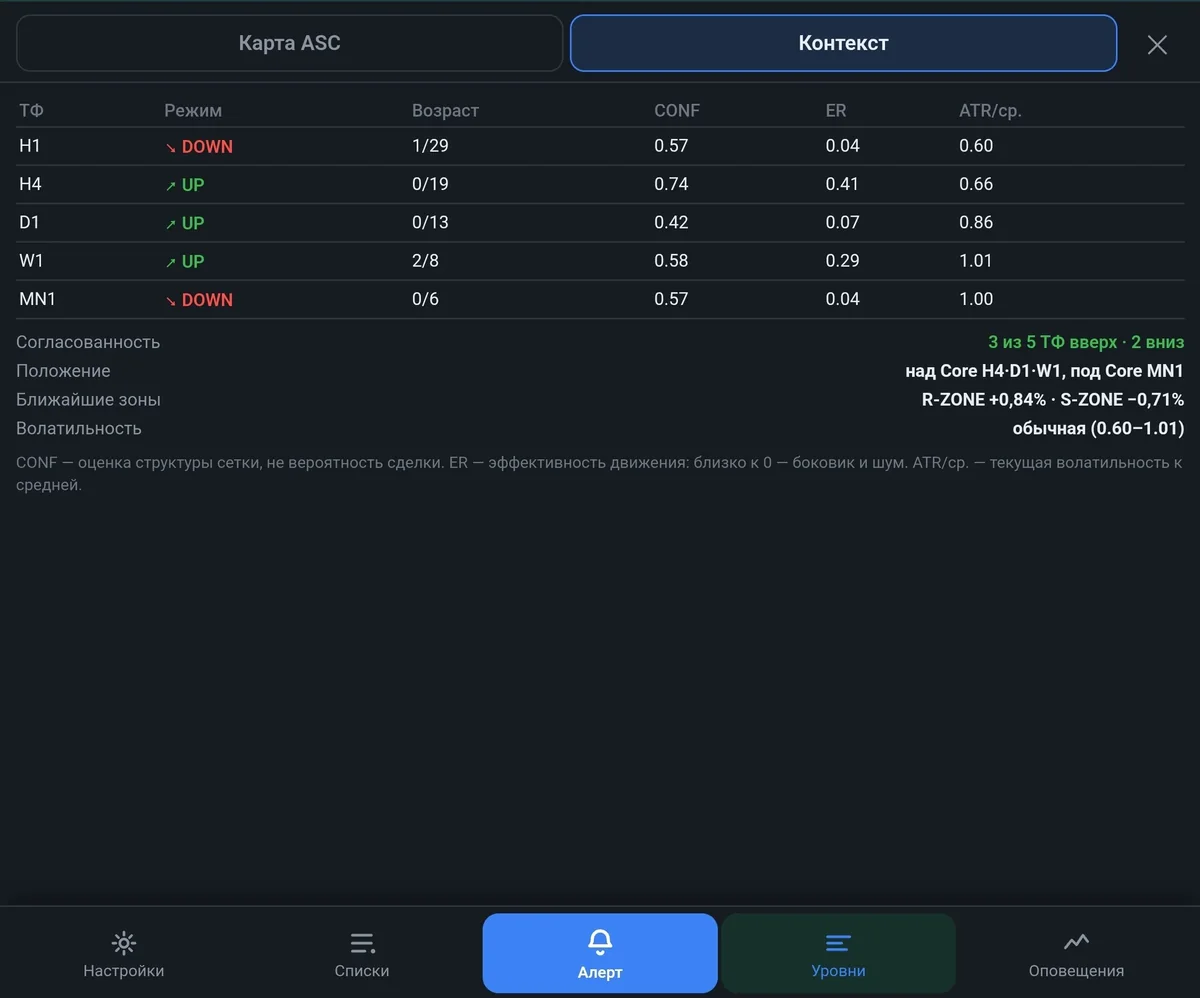Open the Оповещения notifications section

(x=1076, y=955)
